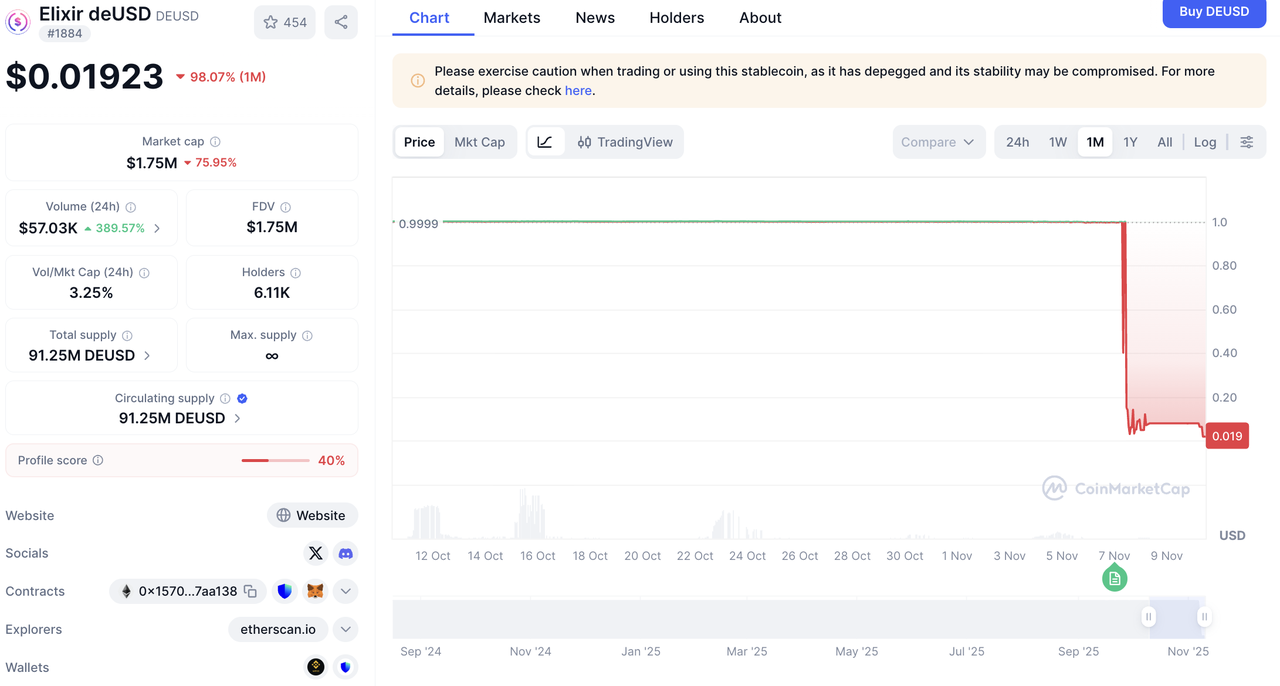Open the Discord social link
This screenshot has height=686, width=1280.
pyautogui.click(x=345, y=553)
